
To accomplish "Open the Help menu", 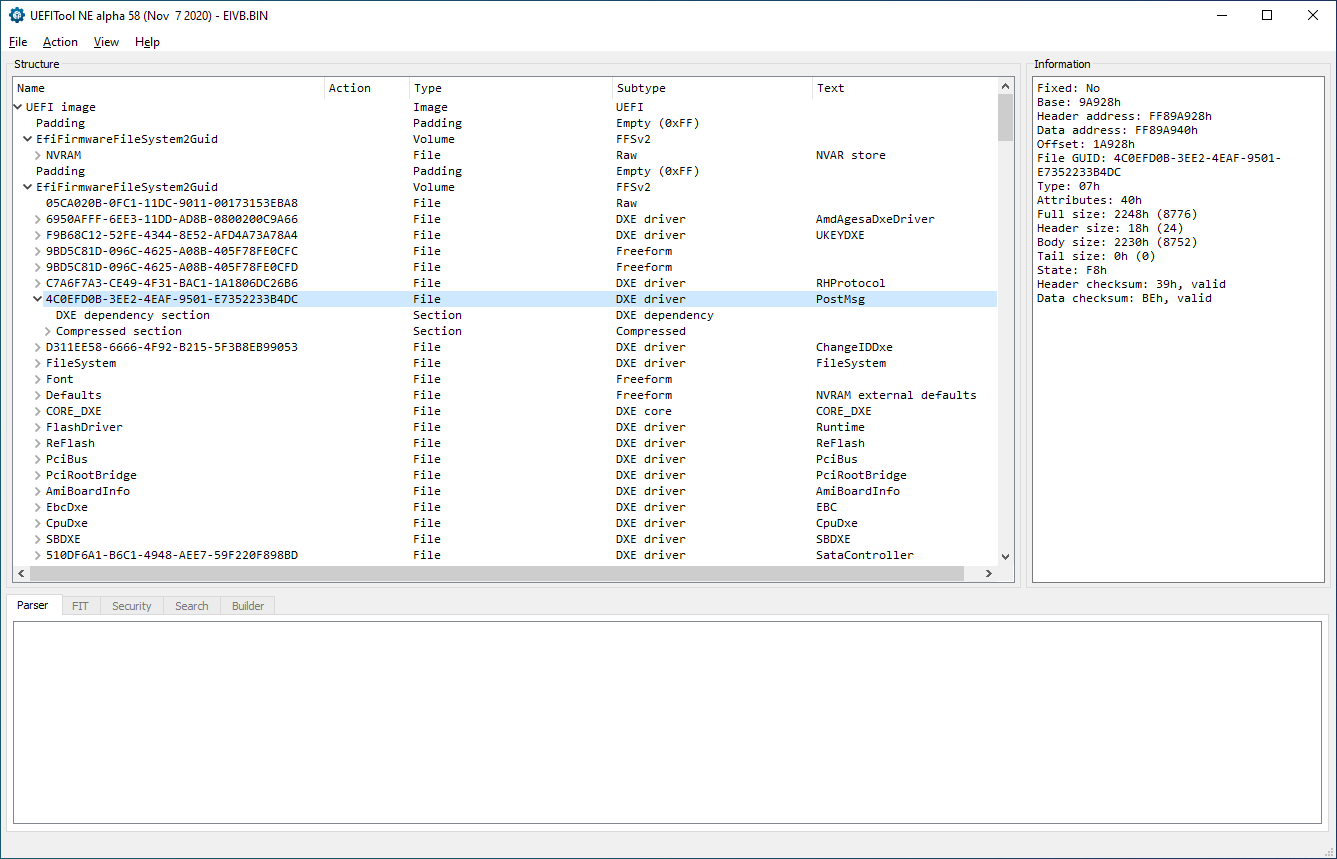I will click(x=147, y=42).
